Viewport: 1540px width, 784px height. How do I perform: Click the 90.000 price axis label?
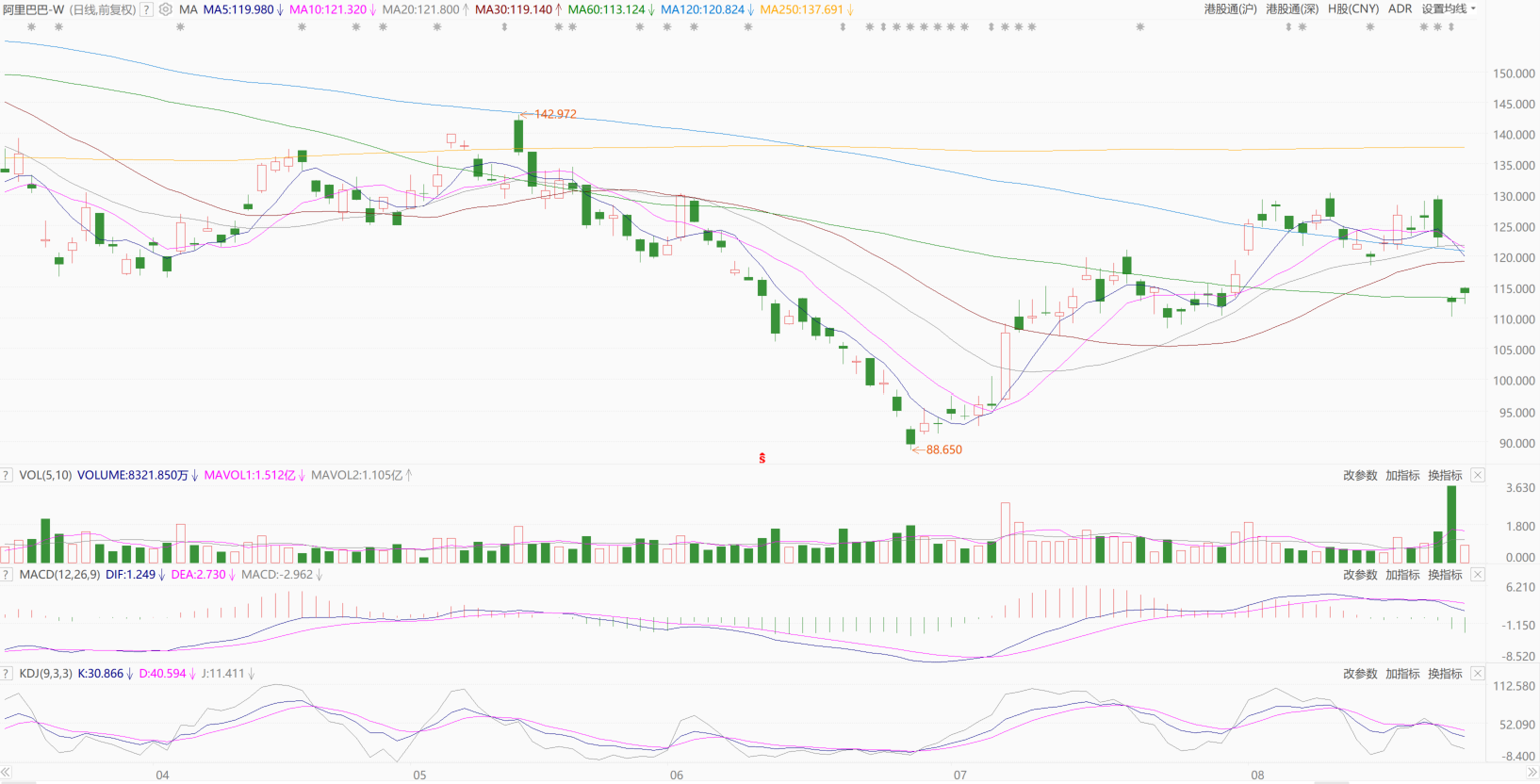coord(1516,443)
